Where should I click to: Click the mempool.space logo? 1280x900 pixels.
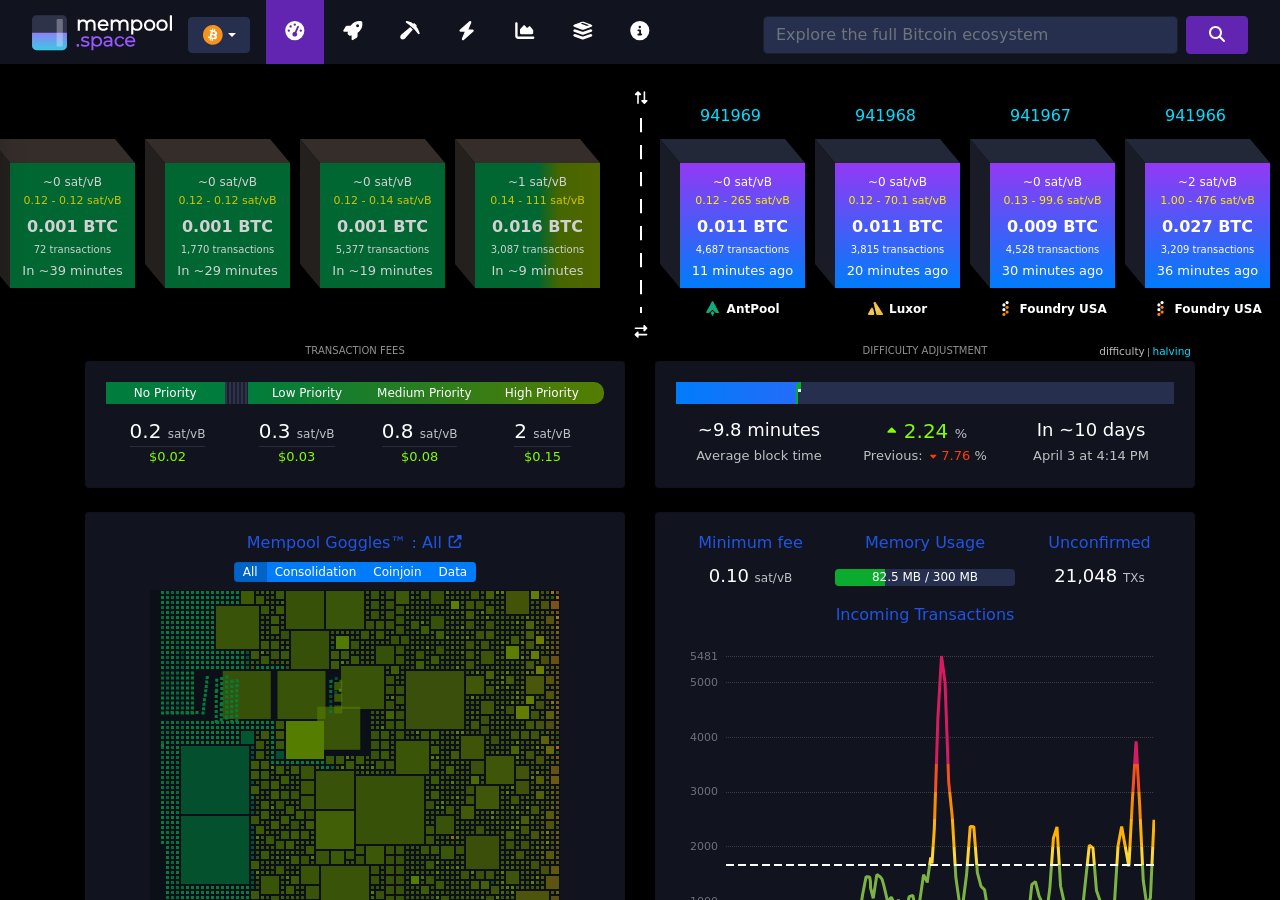101,31
